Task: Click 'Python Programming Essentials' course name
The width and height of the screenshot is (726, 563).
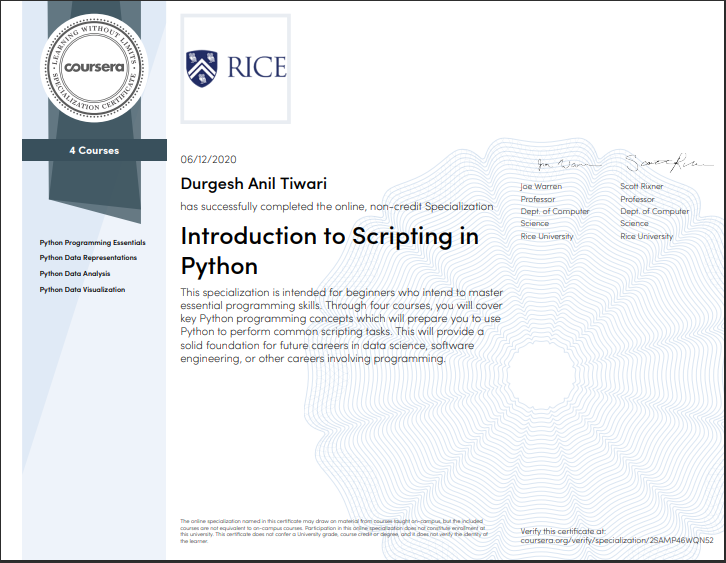Action: click(x=93, y=243)
